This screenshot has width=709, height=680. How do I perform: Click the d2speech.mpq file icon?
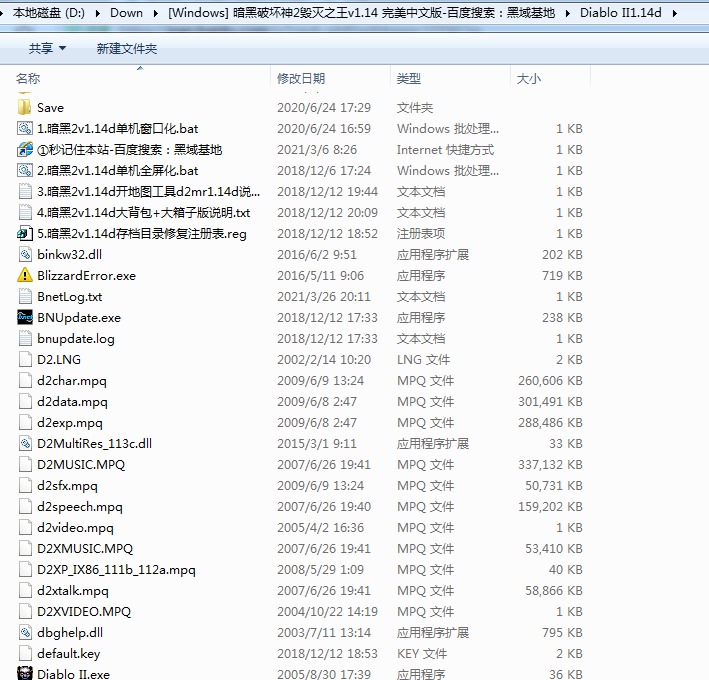[25, 507]
